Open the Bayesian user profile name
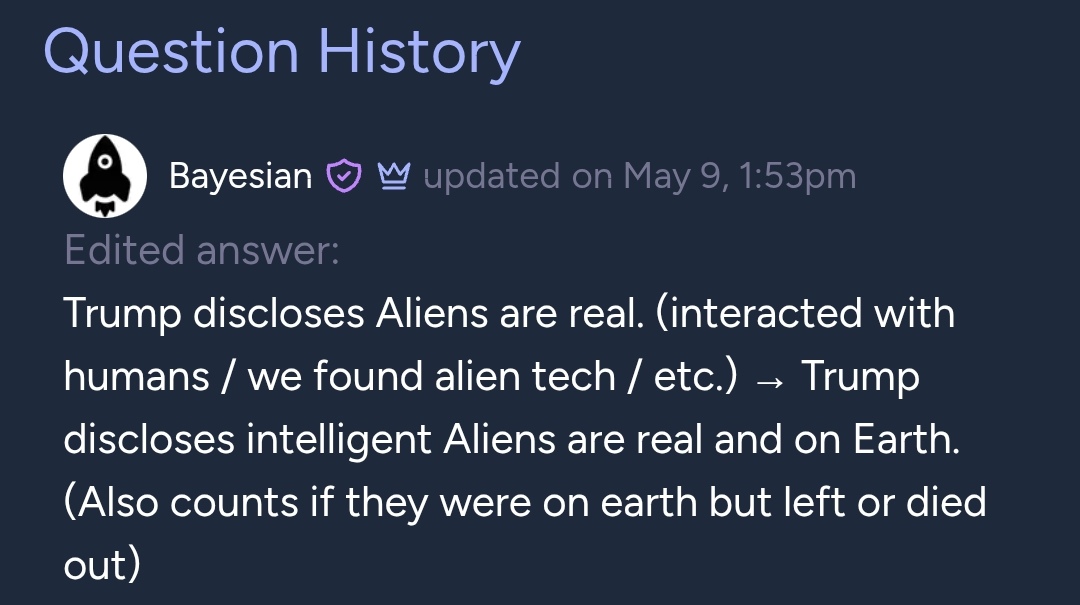 pyautogui.click(x=240, y=176)
